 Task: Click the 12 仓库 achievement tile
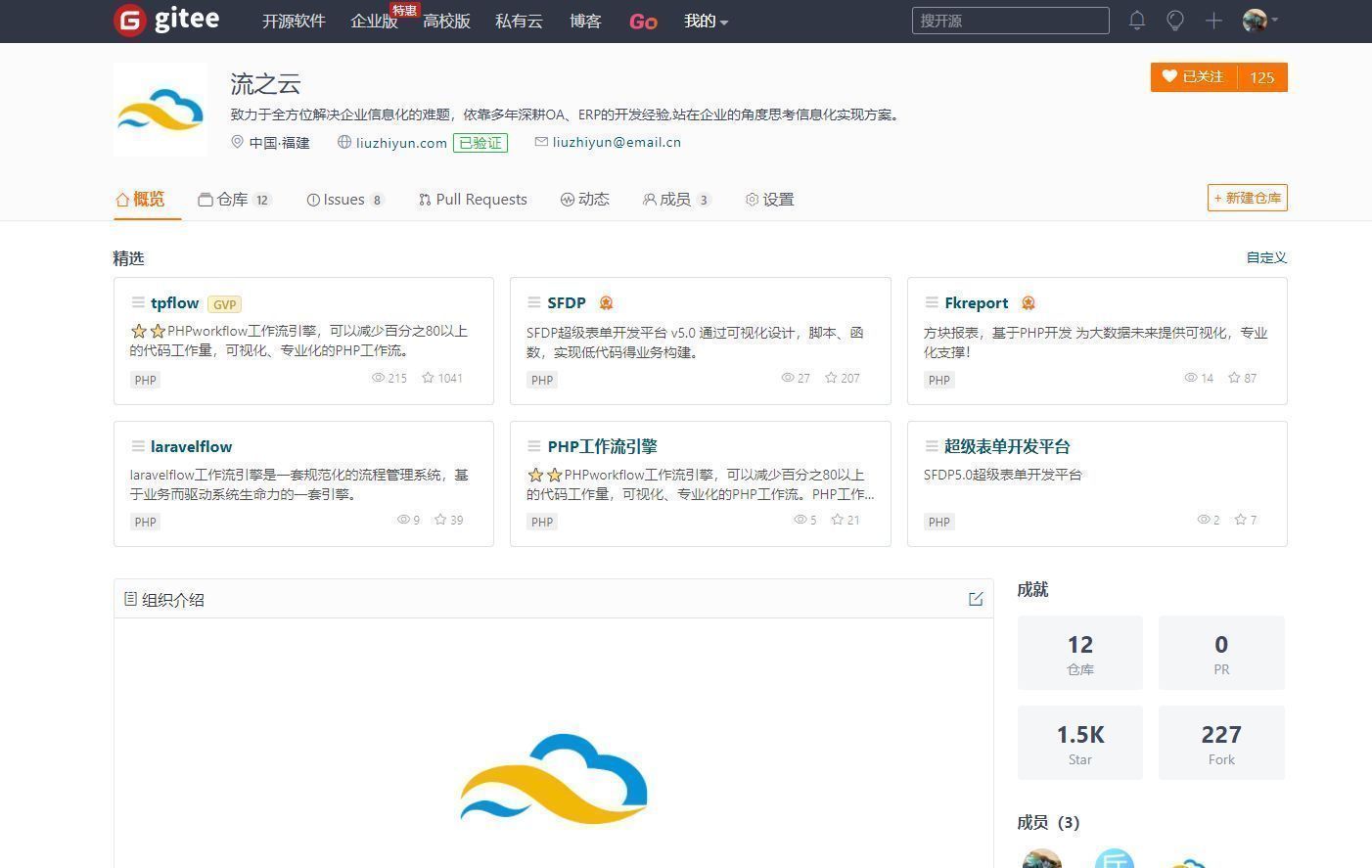[x=1080, y=653]
